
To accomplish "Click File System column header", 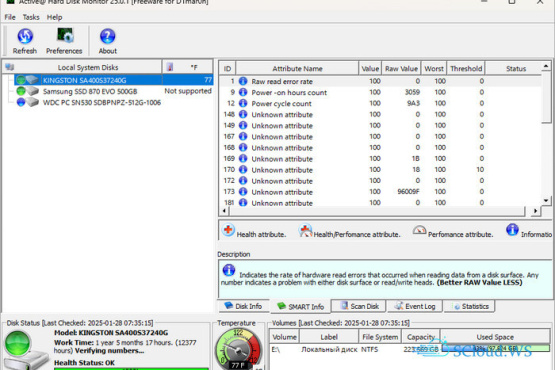I will coord(380,337).
